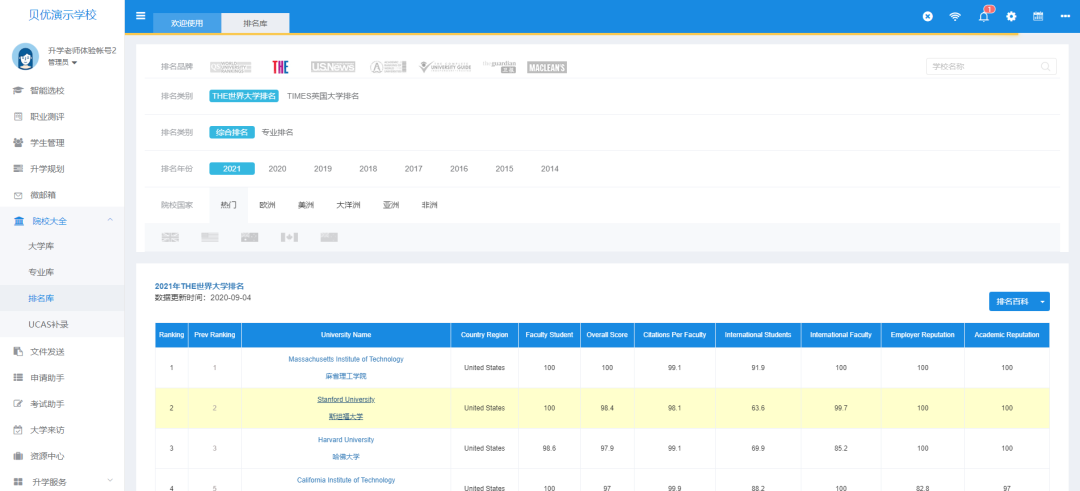The width and height of the screenshot is (1080, 491).
Task: Click the circled X icon in header
Action: [x=928, y=17]
